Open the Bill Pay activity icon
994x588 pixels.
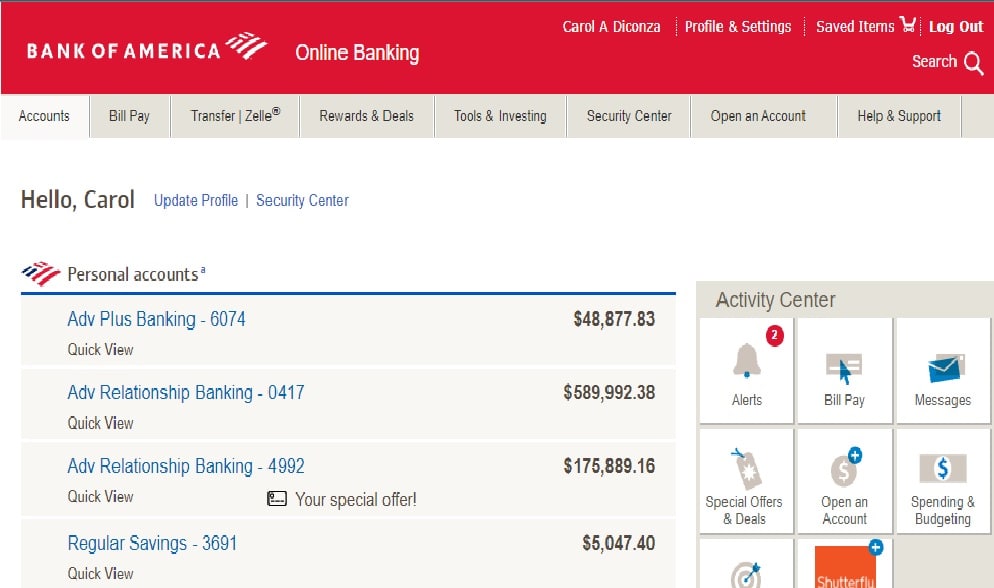pos(844,369)
